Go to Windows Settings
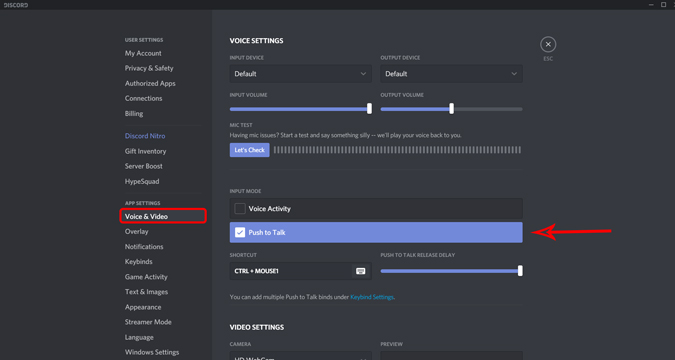 [x=152, y=352]
